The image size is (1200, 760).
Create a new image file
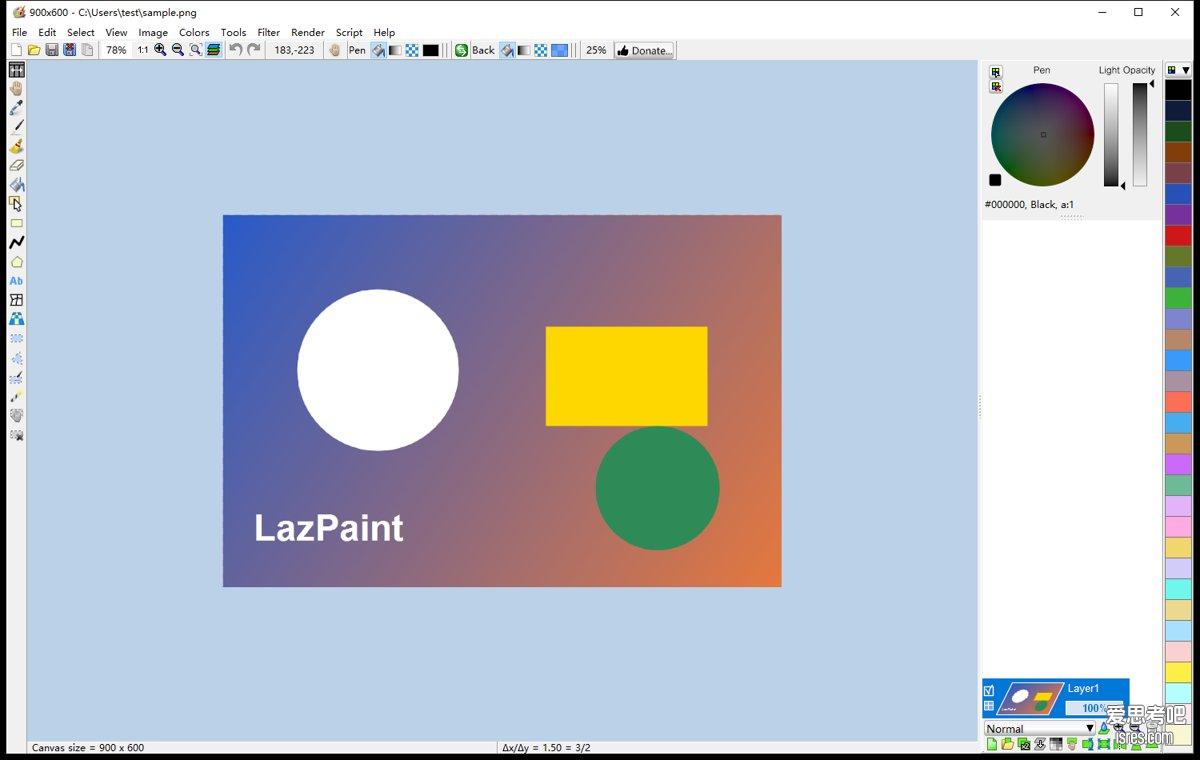pos(16,50)
